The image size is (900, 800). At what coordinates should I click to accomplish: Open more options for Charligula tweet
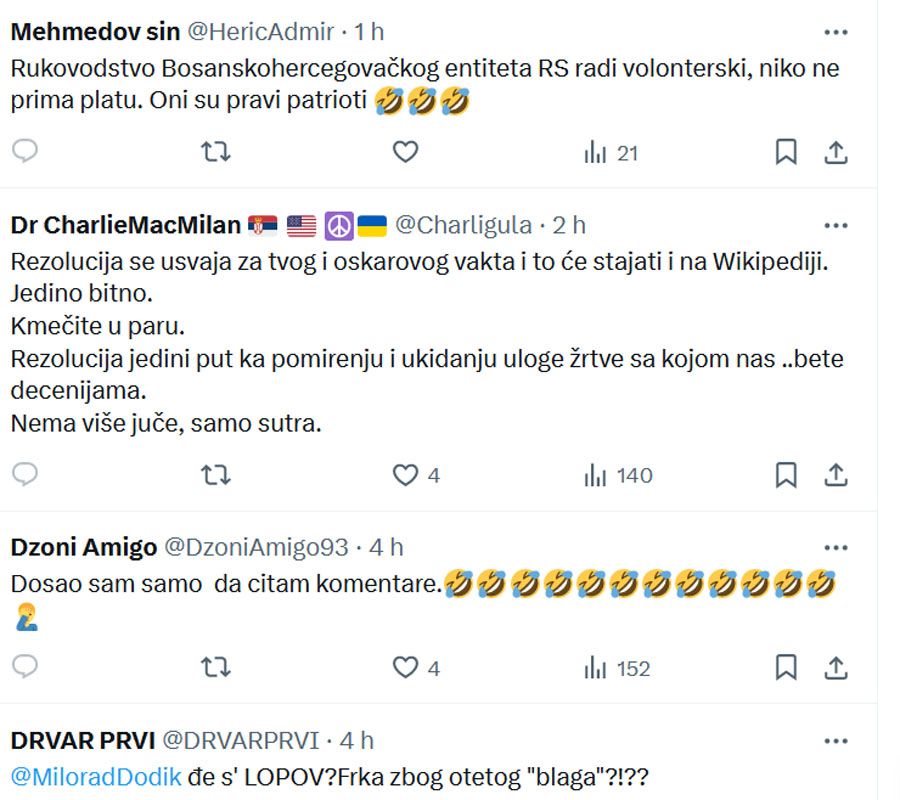pyautogui.click(x=836, y=226)
